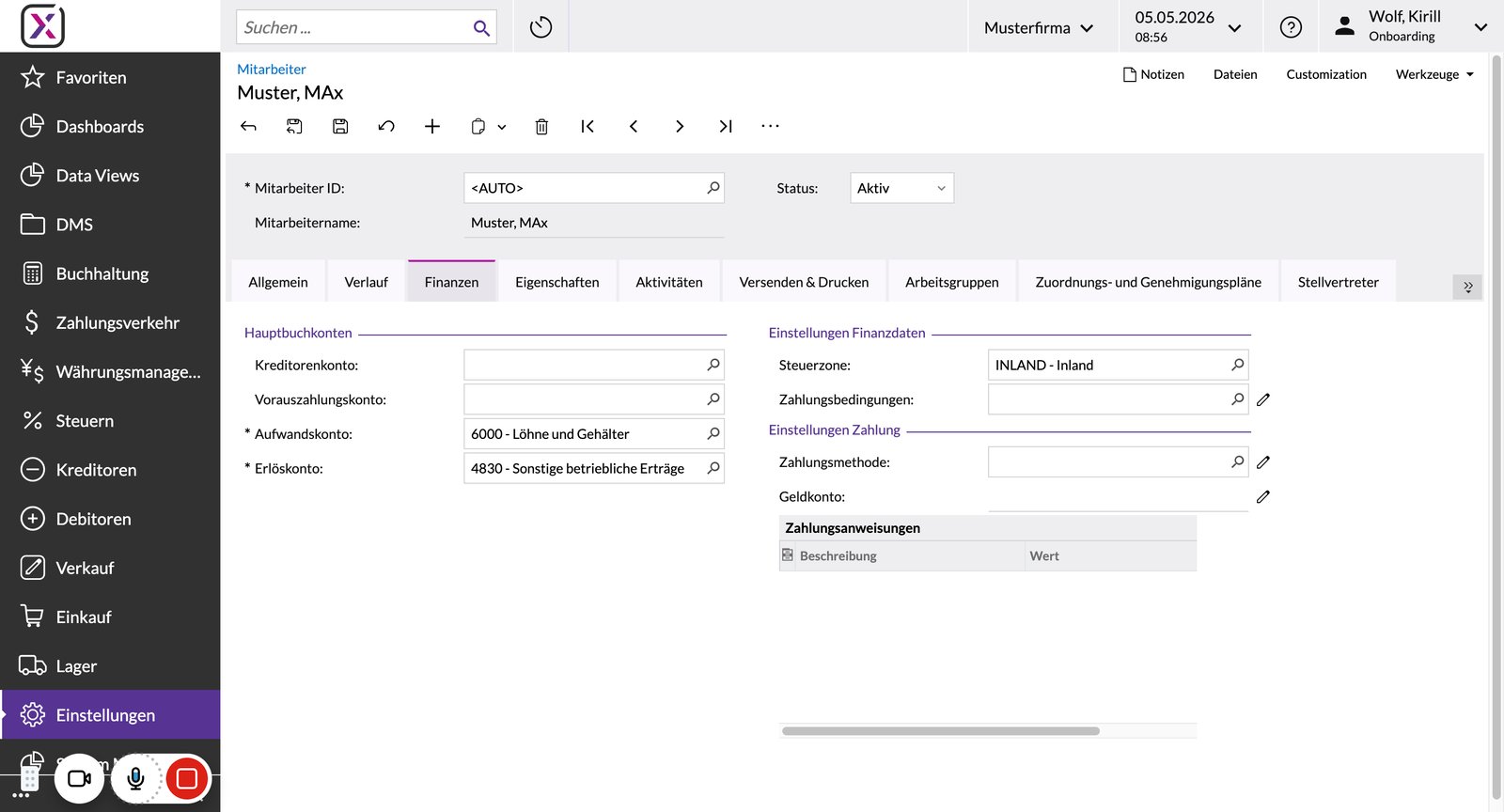
Task: Click the Mitarbeiter breadcrumb link
Action: click(272, 70)
